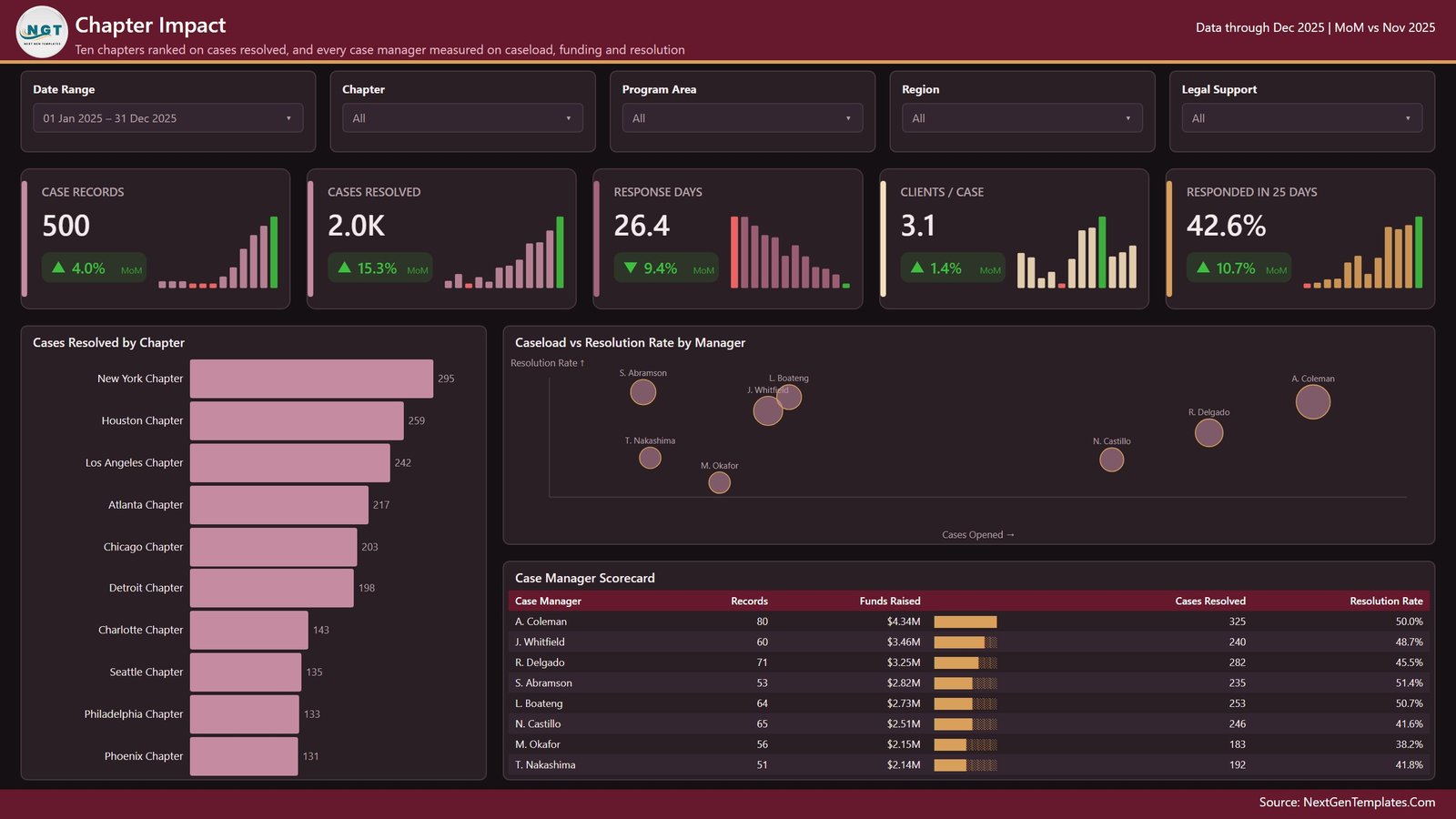Click the Response Days sparkline chart

(790, 253)
